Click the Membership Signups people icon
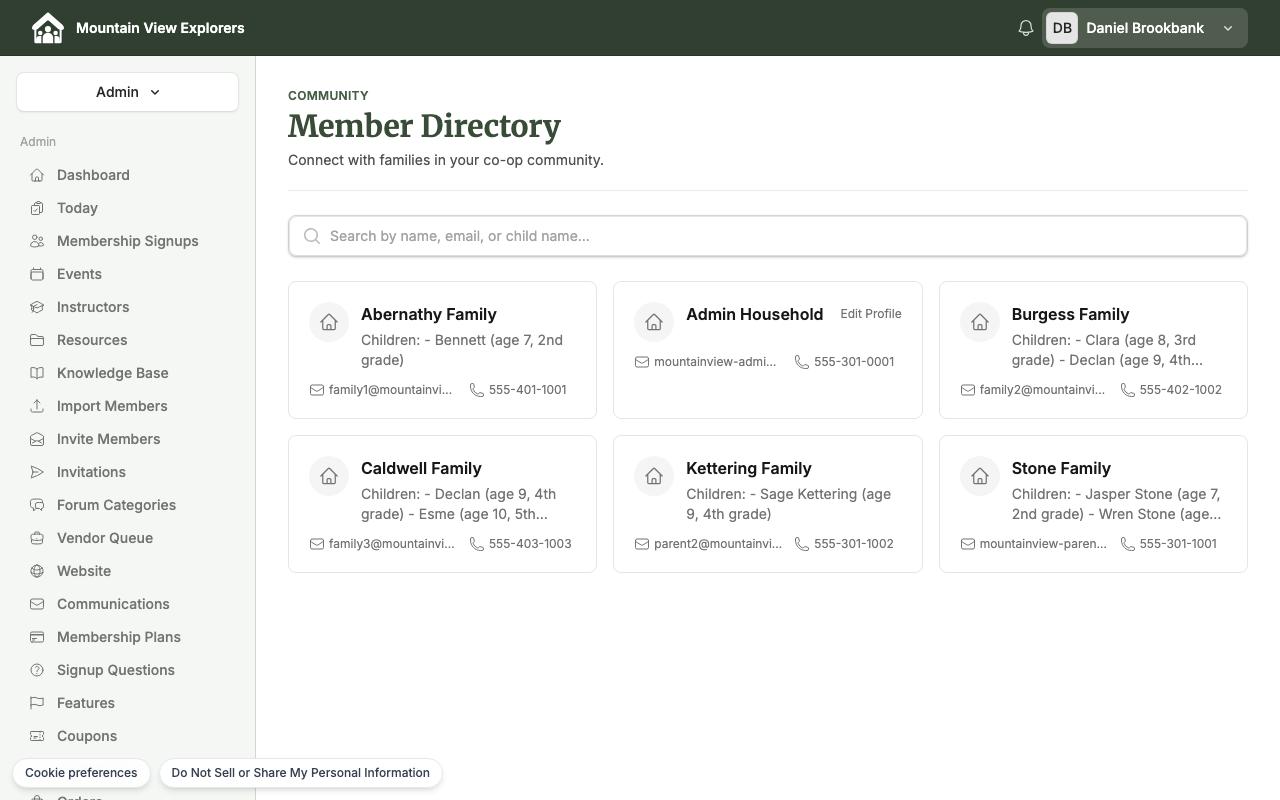Image resolution: width=1280 pixels, height=800 pixels. (x=37, y=241)
